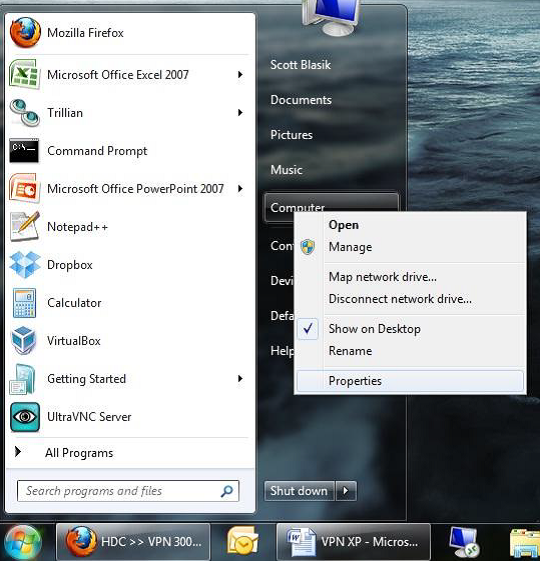The width and height of the screenshot is (540, 561).
Task: Click the Calculator label text
Action: point(74,303)
